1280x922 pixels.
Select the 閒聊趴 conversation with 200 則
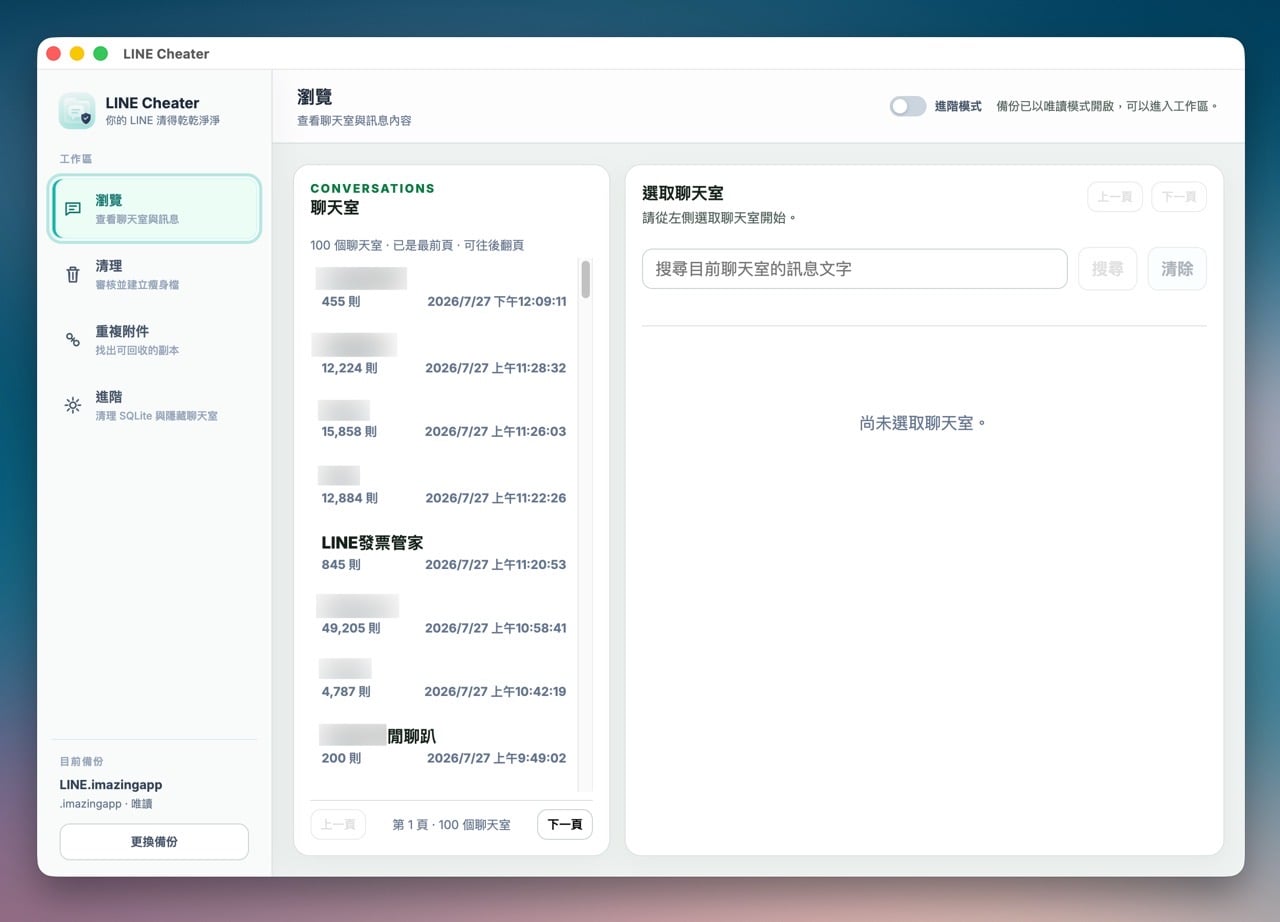443,747
